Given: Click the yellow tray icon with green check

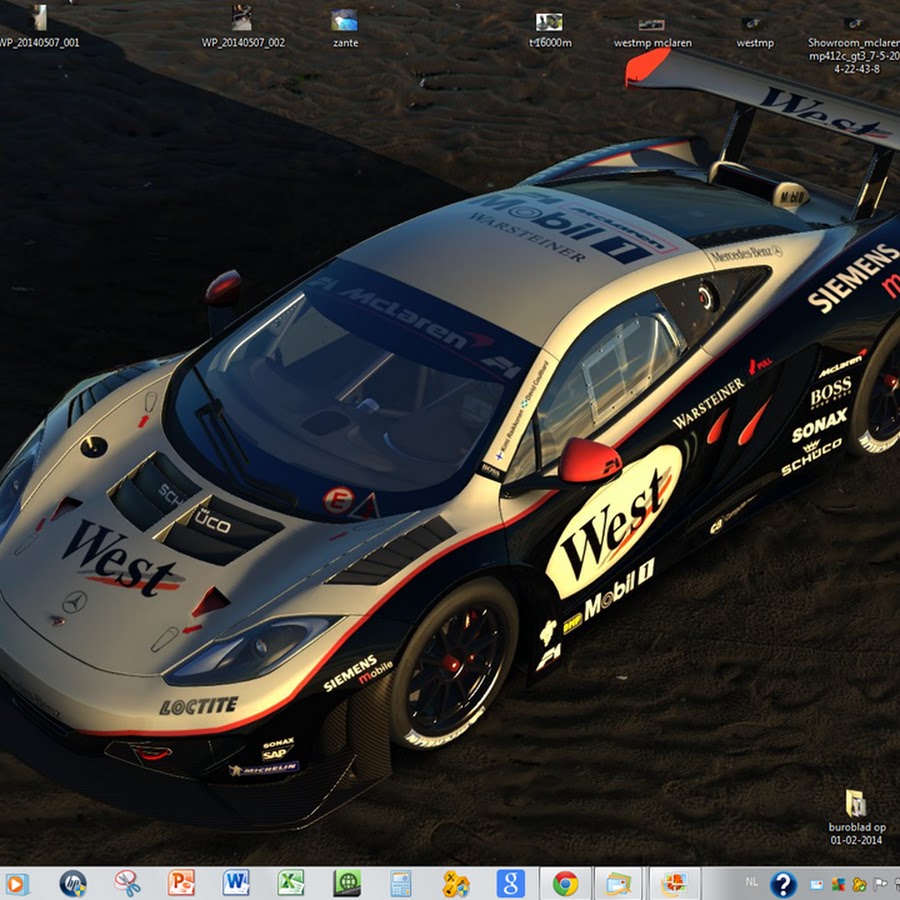Looking at the screenshot, I should pyautogui.click(x=859, y=885).
